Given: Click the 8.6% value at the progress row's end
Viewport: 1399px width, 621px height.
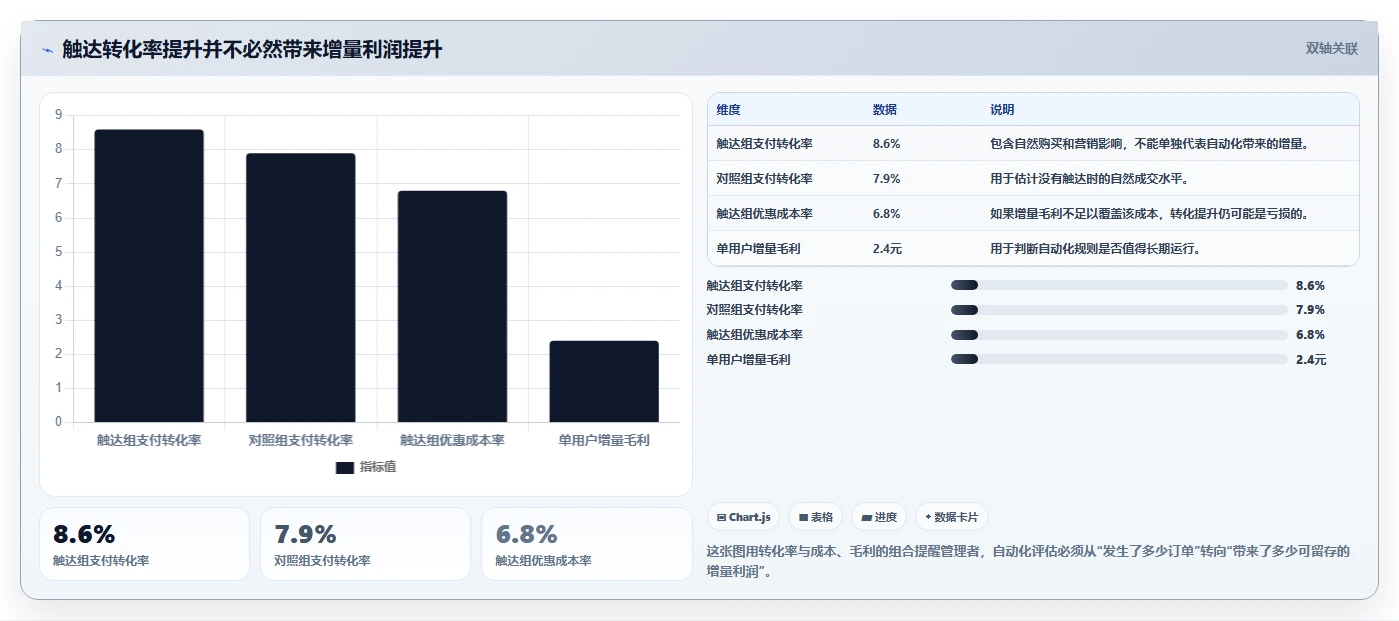Looking at the screenshot, I should click(x=1310, y=286).
